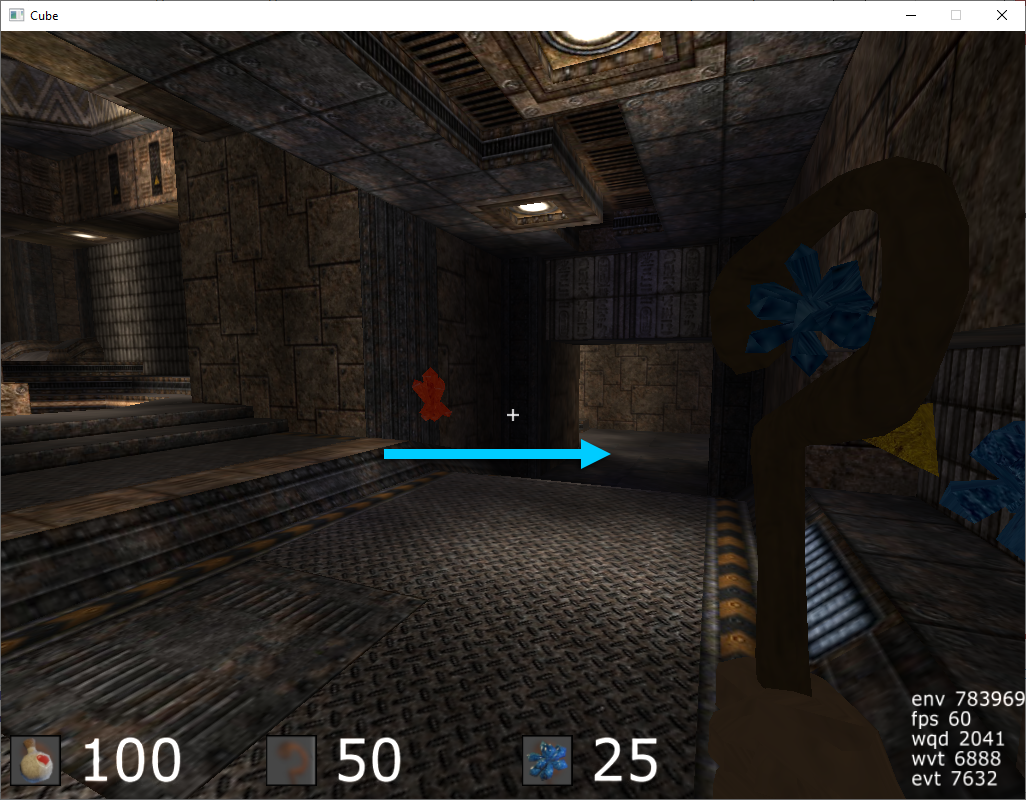Click the blue ammo icon beside 25

pyautogui.click(x=547, y=761)
